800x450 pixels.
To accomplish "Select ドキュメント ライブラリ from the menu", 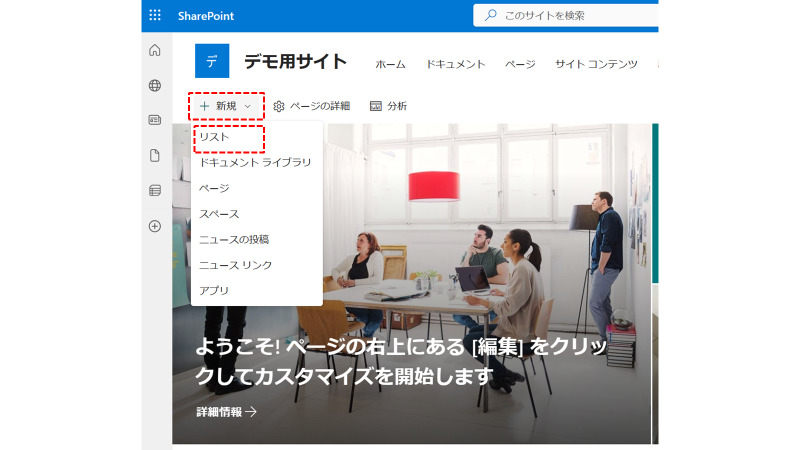I will [x=257, y=162].
